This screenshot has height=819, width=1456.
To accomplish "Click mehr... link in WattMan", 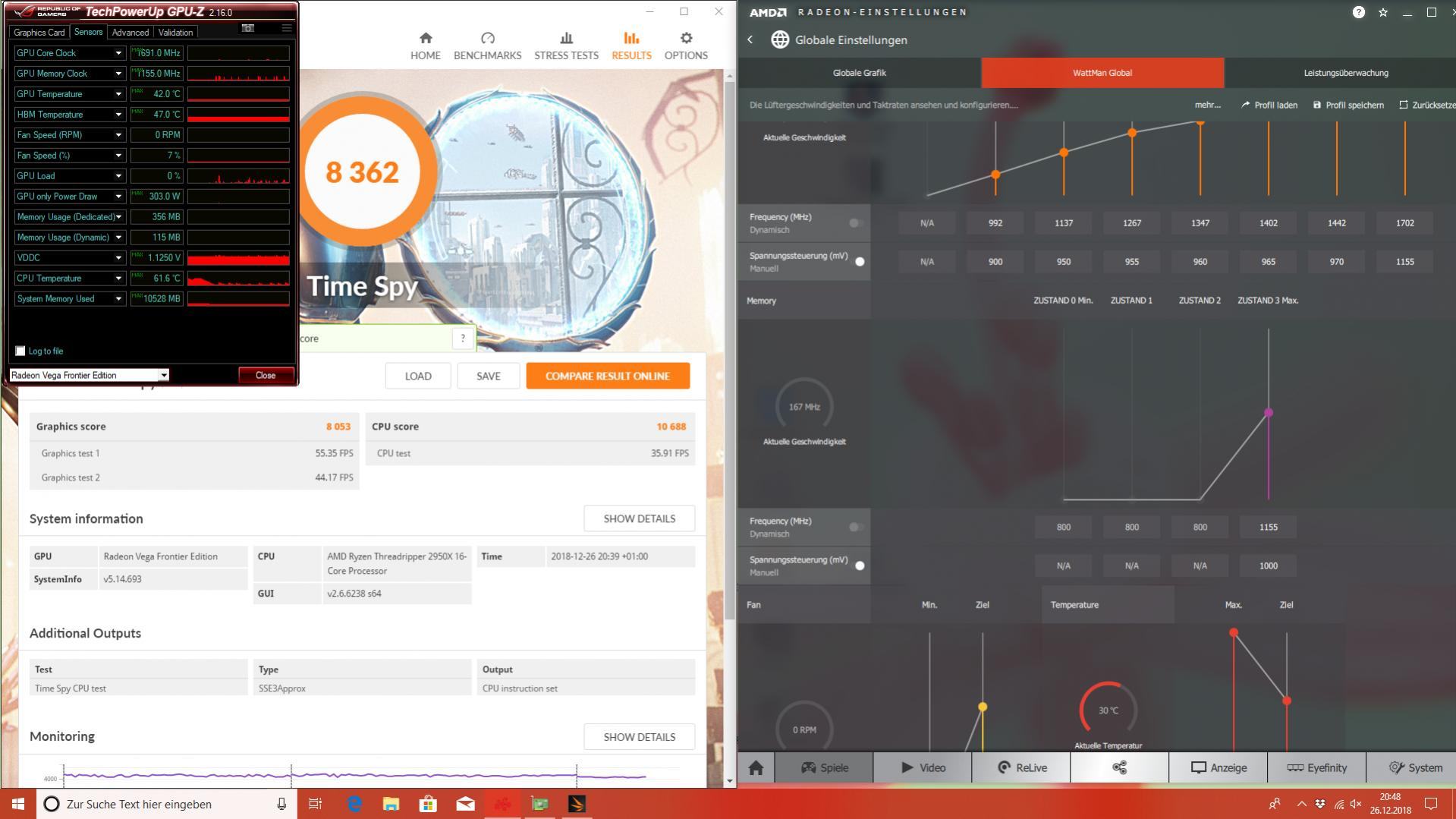I will click(x=1208, y=105).
